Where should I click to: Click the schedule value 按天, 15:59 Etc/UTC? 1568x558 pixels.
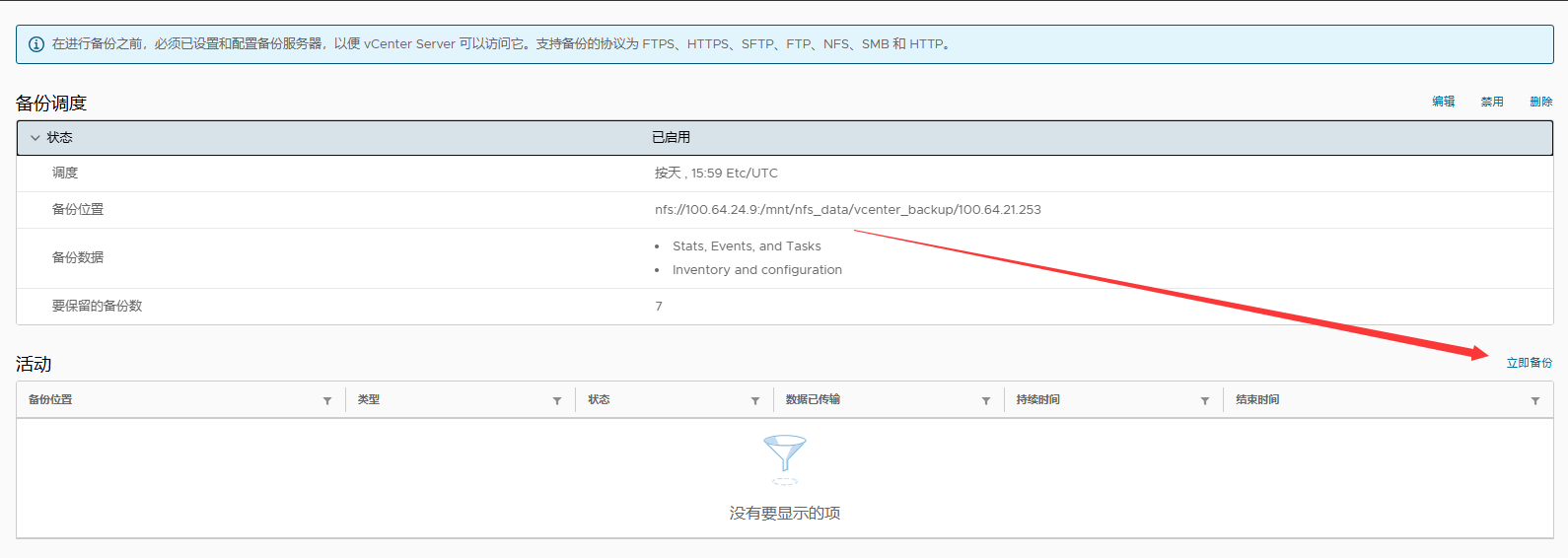716,174
